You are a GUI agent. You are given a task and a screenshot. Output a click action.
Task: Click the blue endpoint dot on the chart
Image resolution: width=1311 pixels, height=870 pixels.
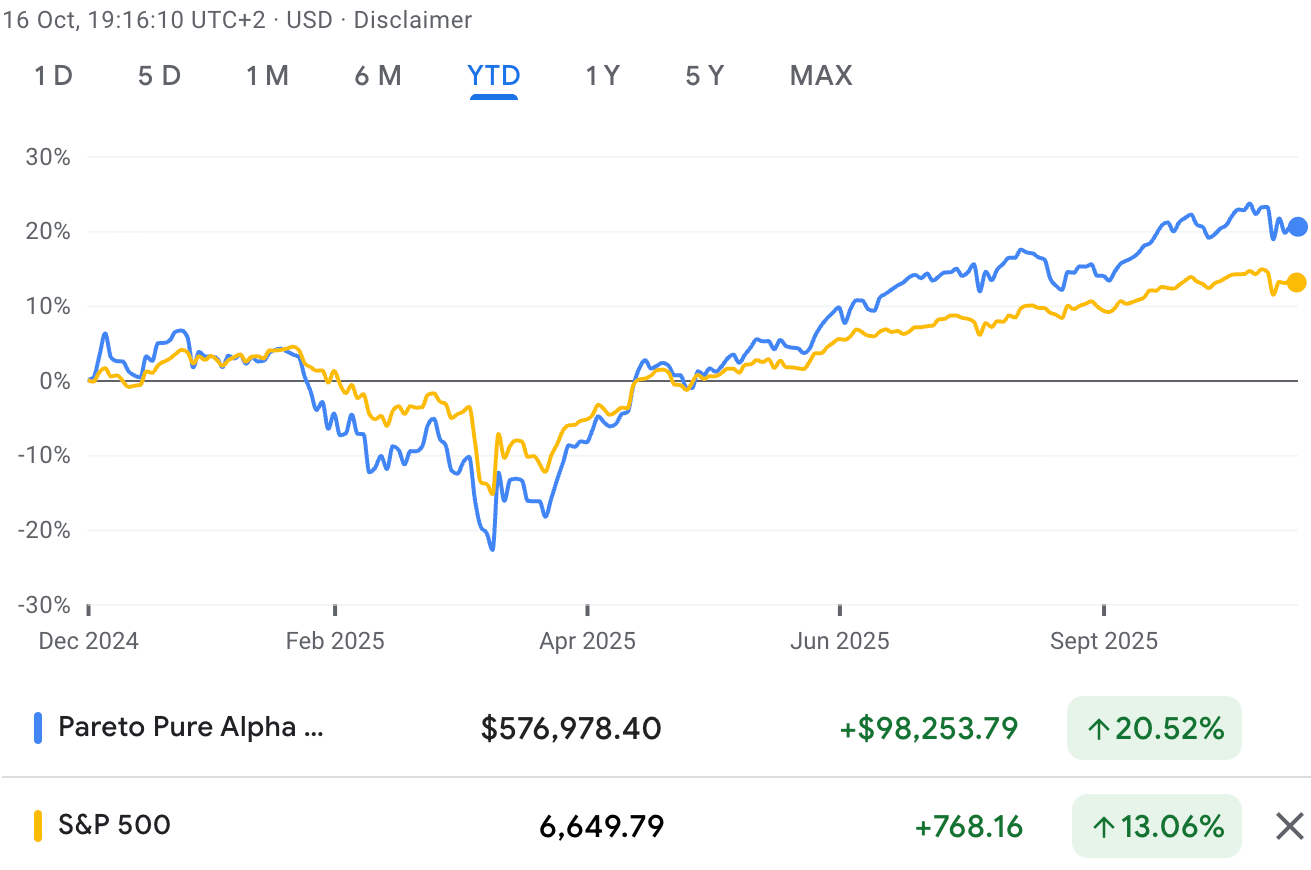pyautogui.click(x=1297, y=228)
